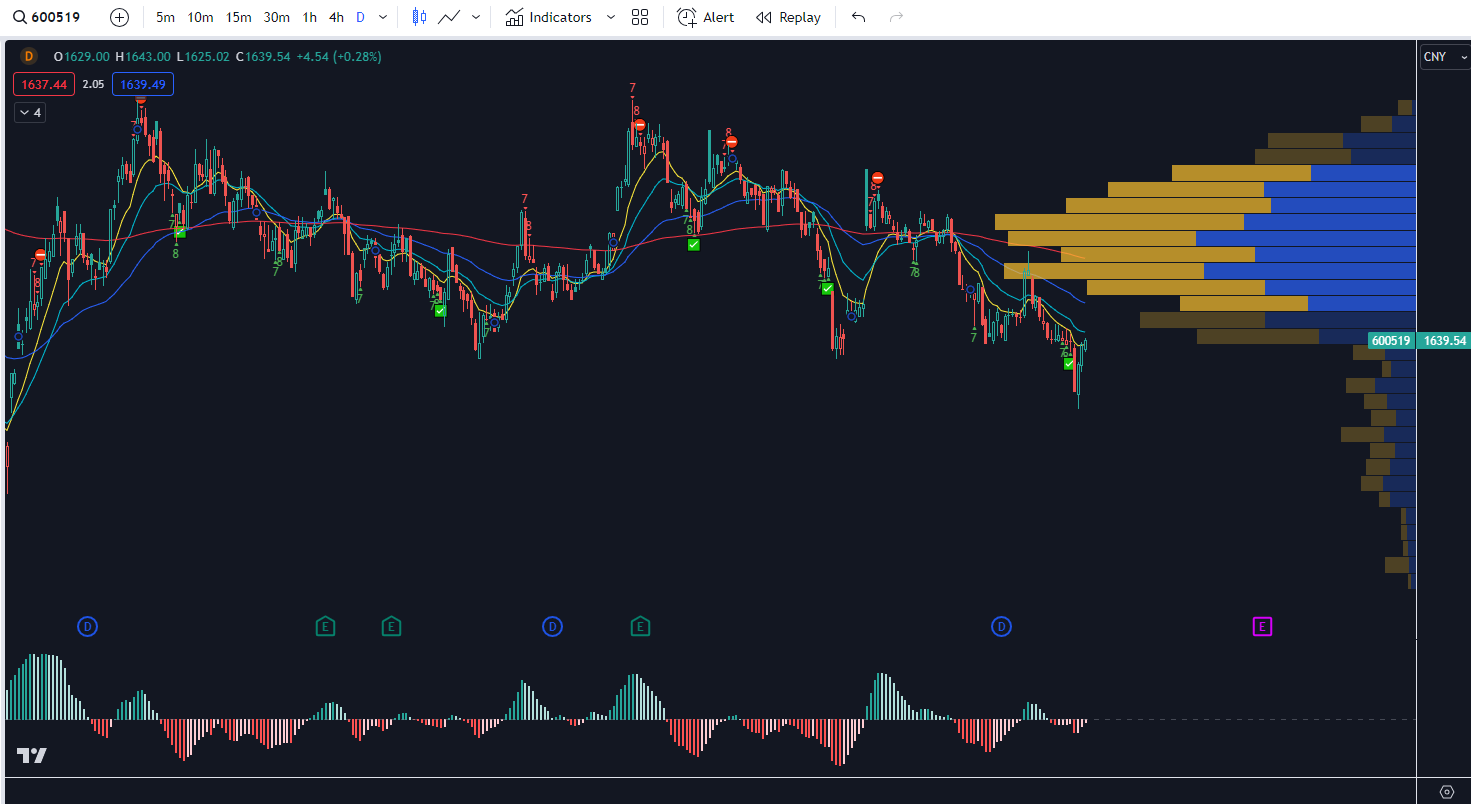Select the 1h interval
Image resolution: width=1471 pixels, height=804 pixels.
pyautogui.click(x=310, y=17)
